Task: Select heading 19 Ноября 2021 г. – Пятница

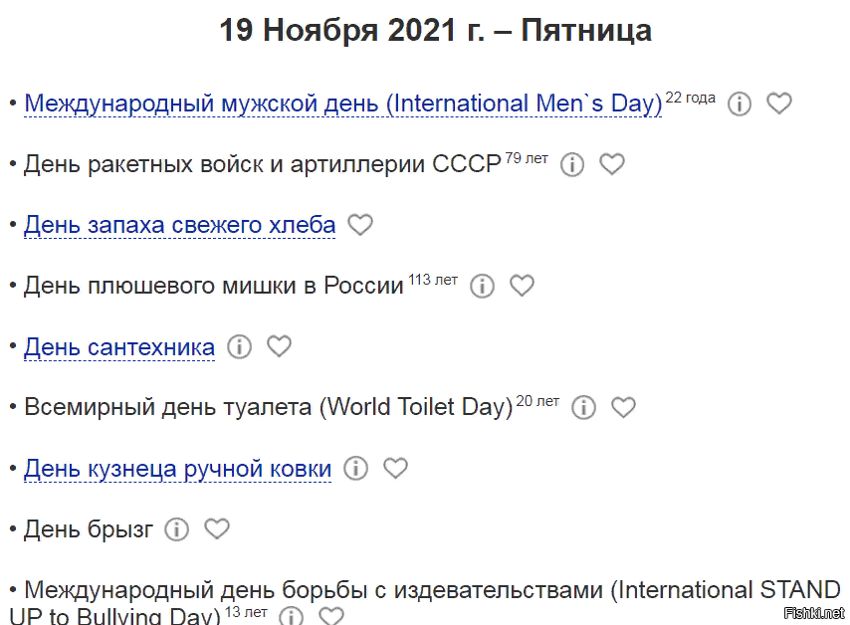Action: click(435, 30)
